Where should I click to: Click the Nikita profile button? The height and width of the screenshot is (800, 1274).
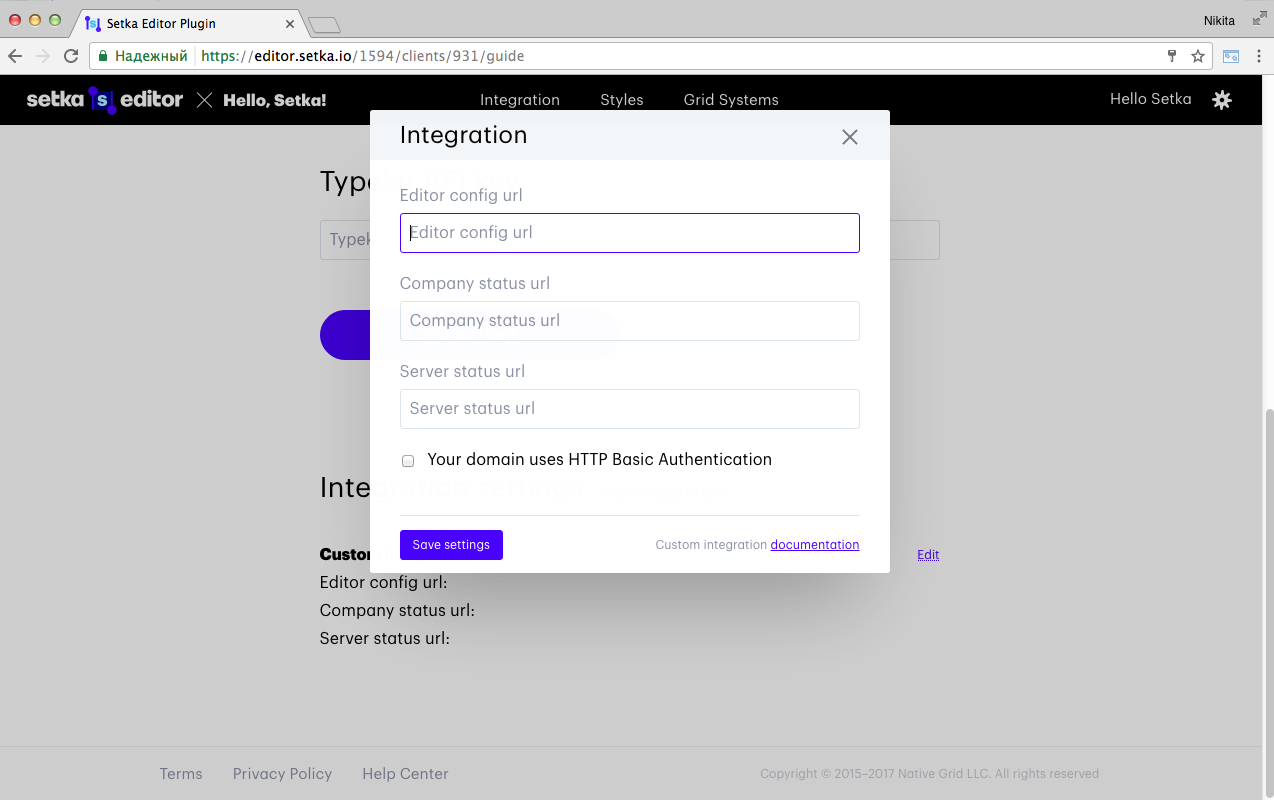1219,20
